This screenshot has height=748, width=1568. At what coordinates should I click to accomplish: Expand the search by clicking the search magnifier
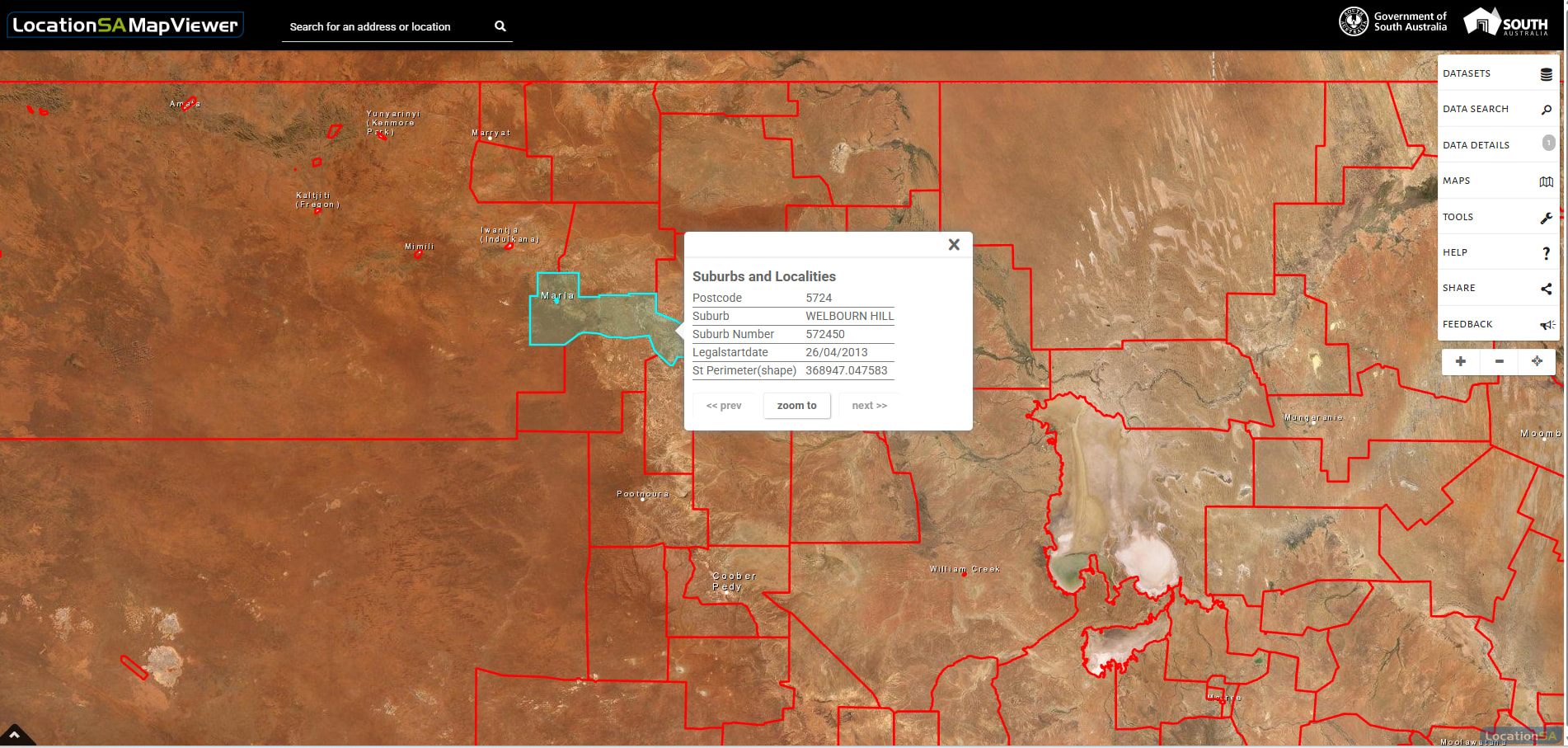pos(500,26)
